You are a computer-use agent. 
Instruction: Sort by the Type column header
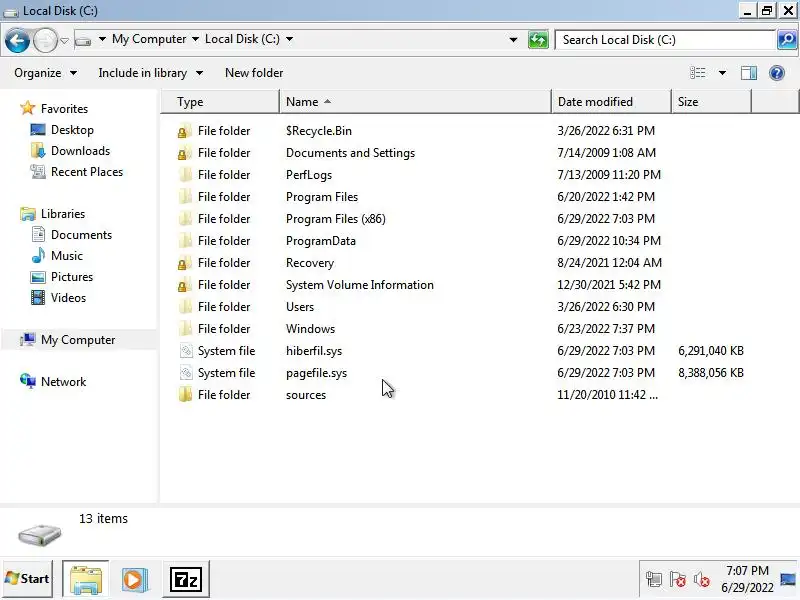click(x=220, y=102)
